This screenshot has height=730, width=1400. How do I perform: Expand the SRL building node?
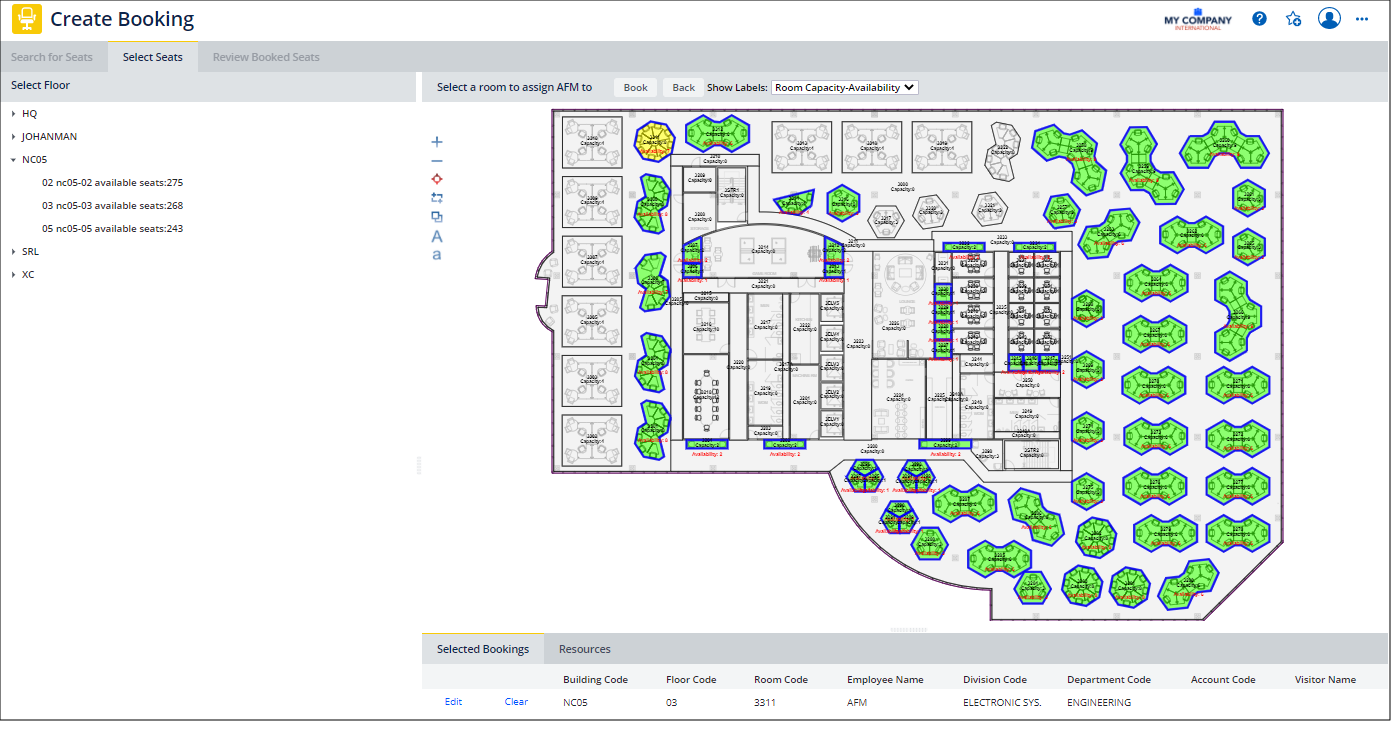pyautogui.click(x=14, y=251)
